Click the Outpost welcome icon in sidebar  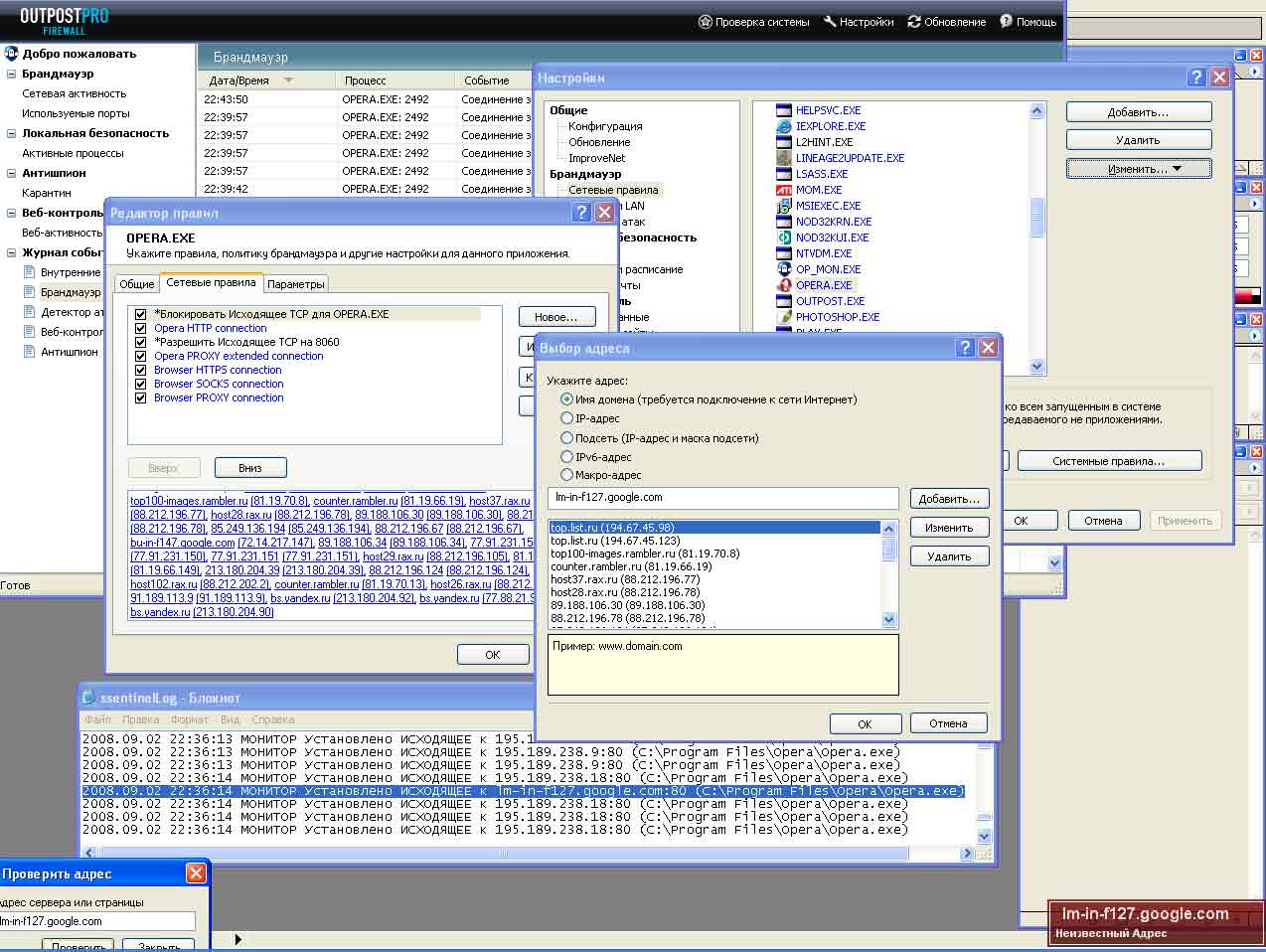coord(12,54)
